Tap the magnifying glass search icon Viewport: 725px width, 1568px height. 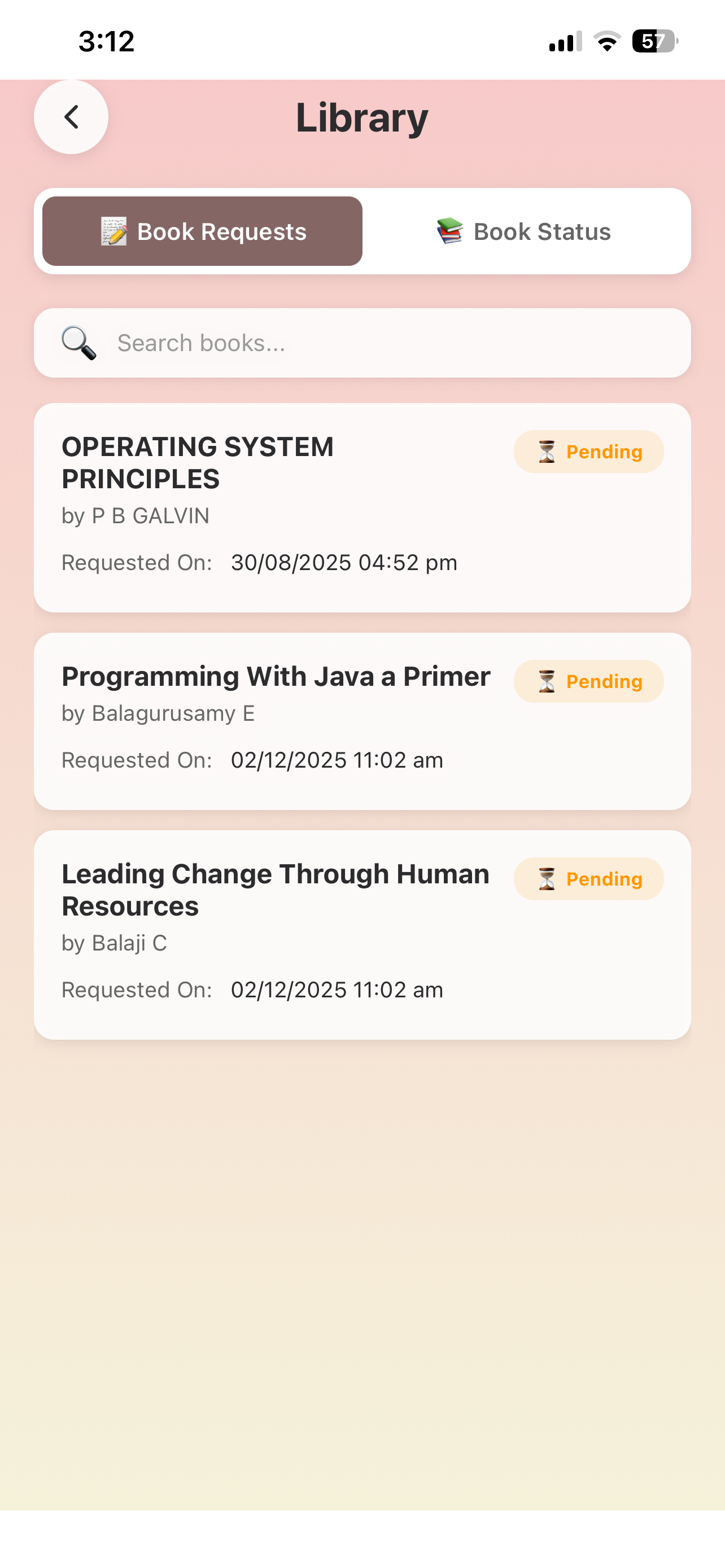click(78, 343)
